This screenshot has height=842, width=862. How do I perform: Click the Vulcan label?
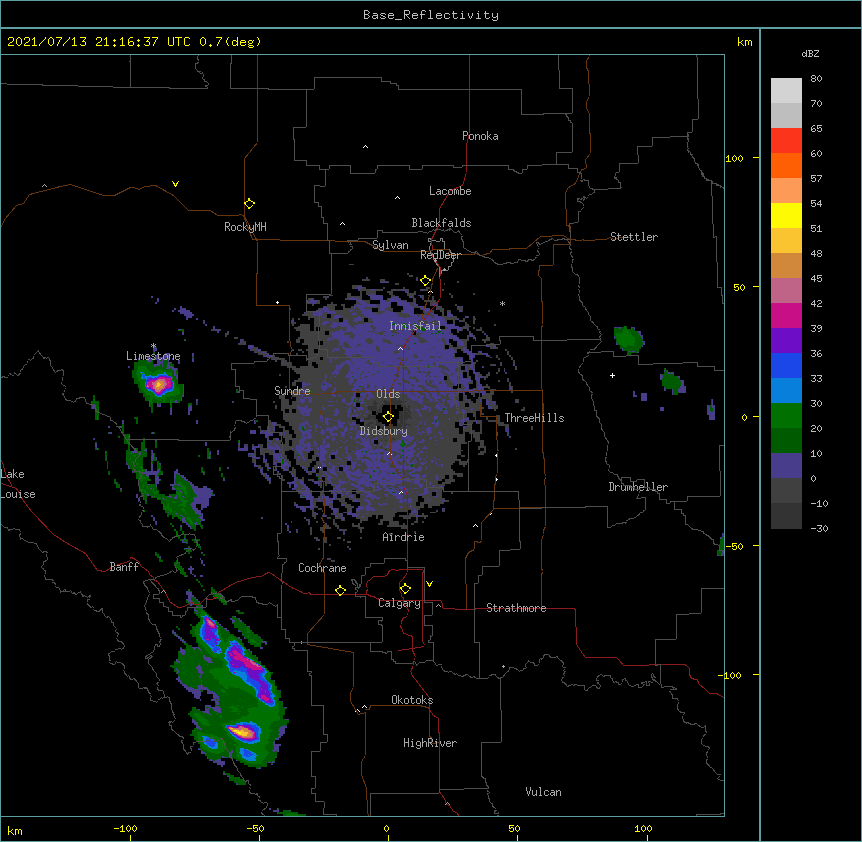pos(543,792)
